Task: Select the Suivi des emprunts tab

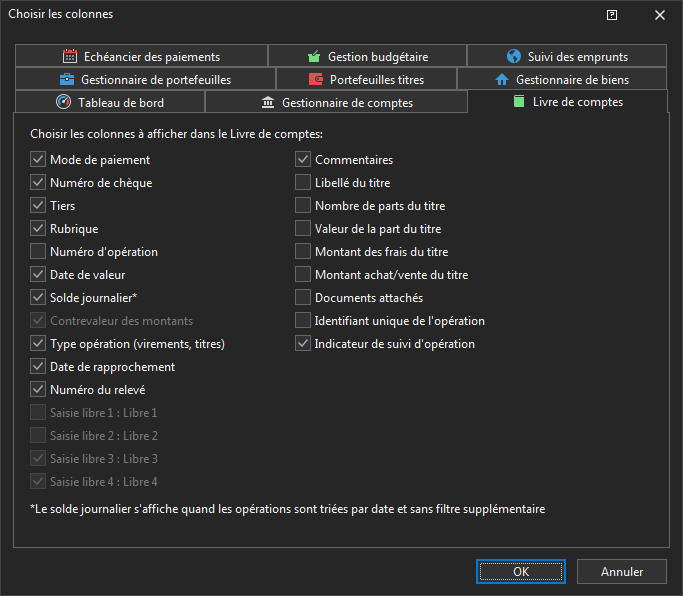Action: [x=567, y=56]
